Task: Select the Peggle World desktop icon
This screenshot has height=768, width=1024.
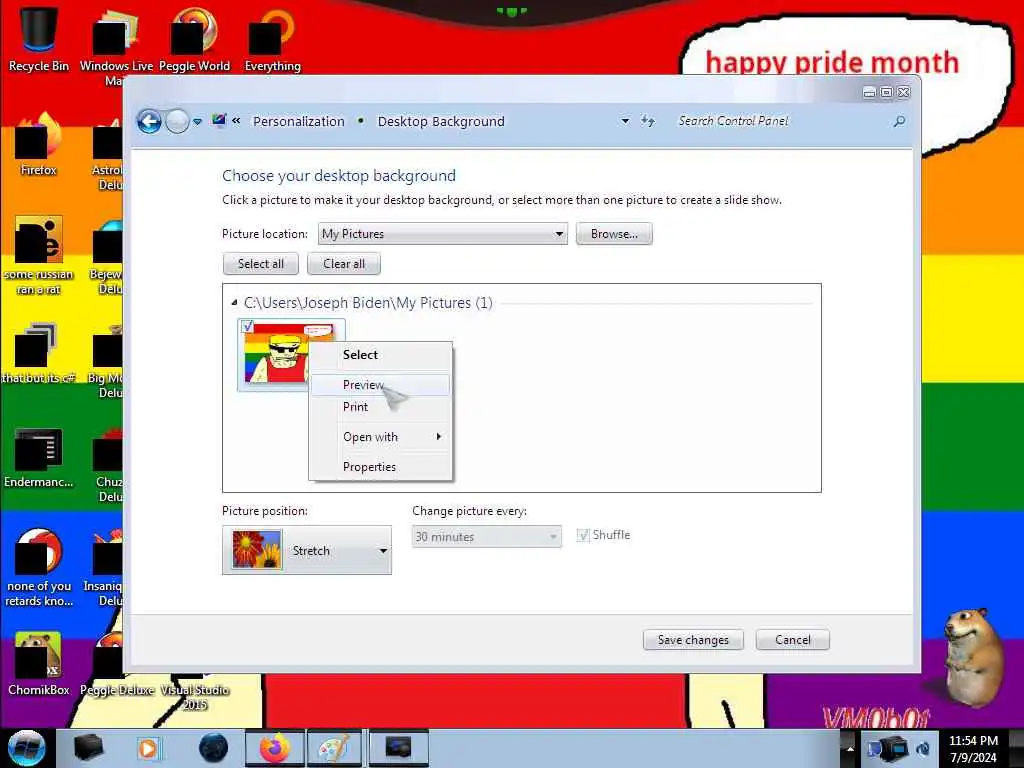Action: point(194,38)
